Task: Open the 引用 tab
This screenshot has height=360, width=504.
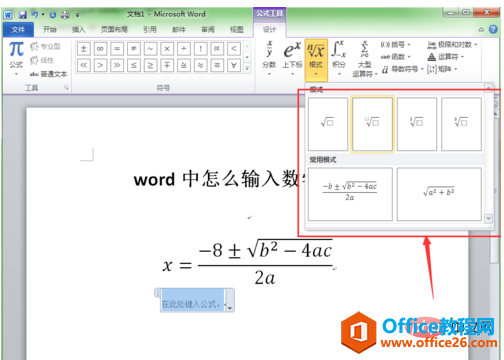Action: point(150,30)
